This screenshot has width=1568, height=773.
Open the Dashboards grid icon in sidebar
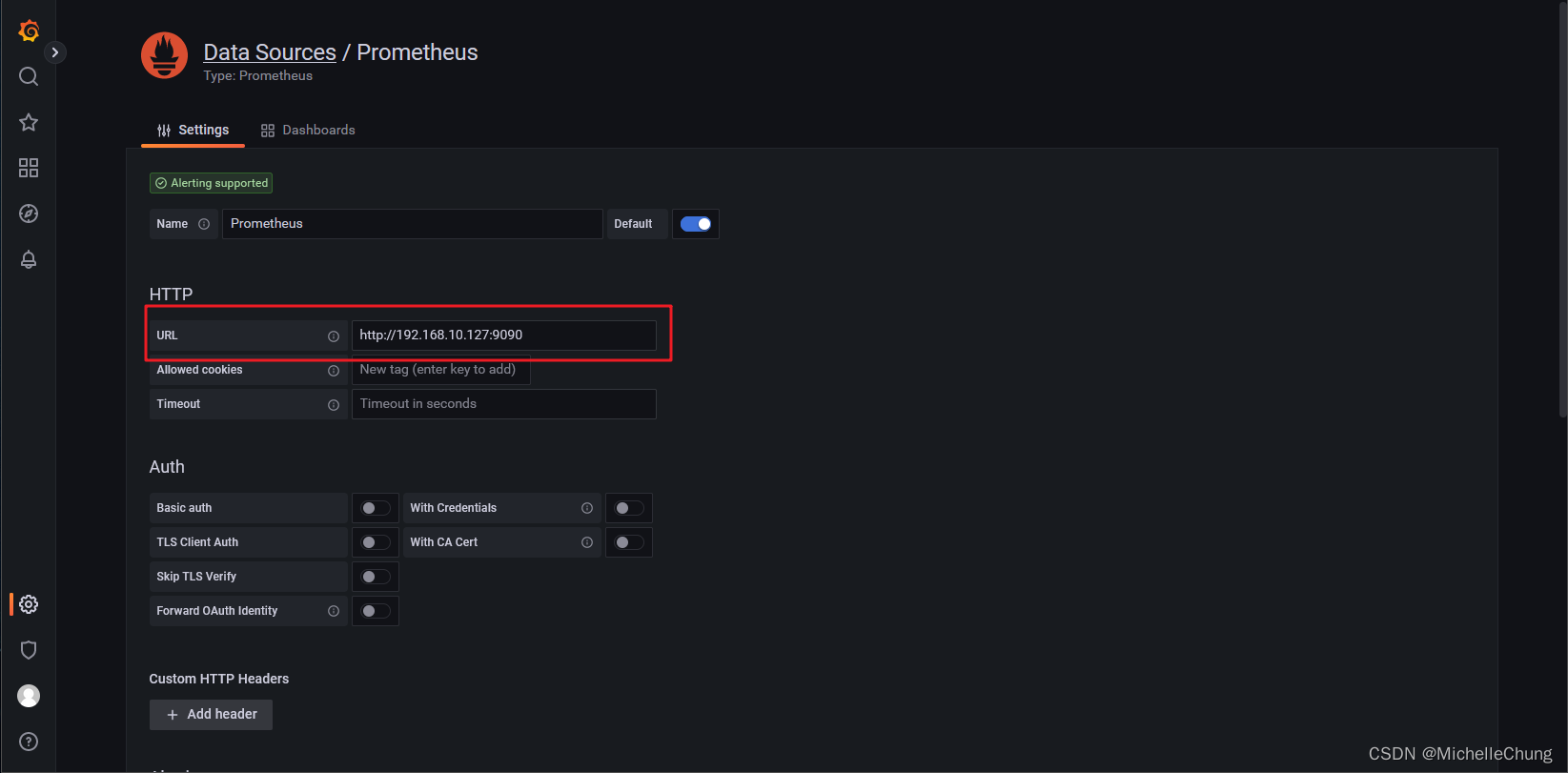point(29,168)
